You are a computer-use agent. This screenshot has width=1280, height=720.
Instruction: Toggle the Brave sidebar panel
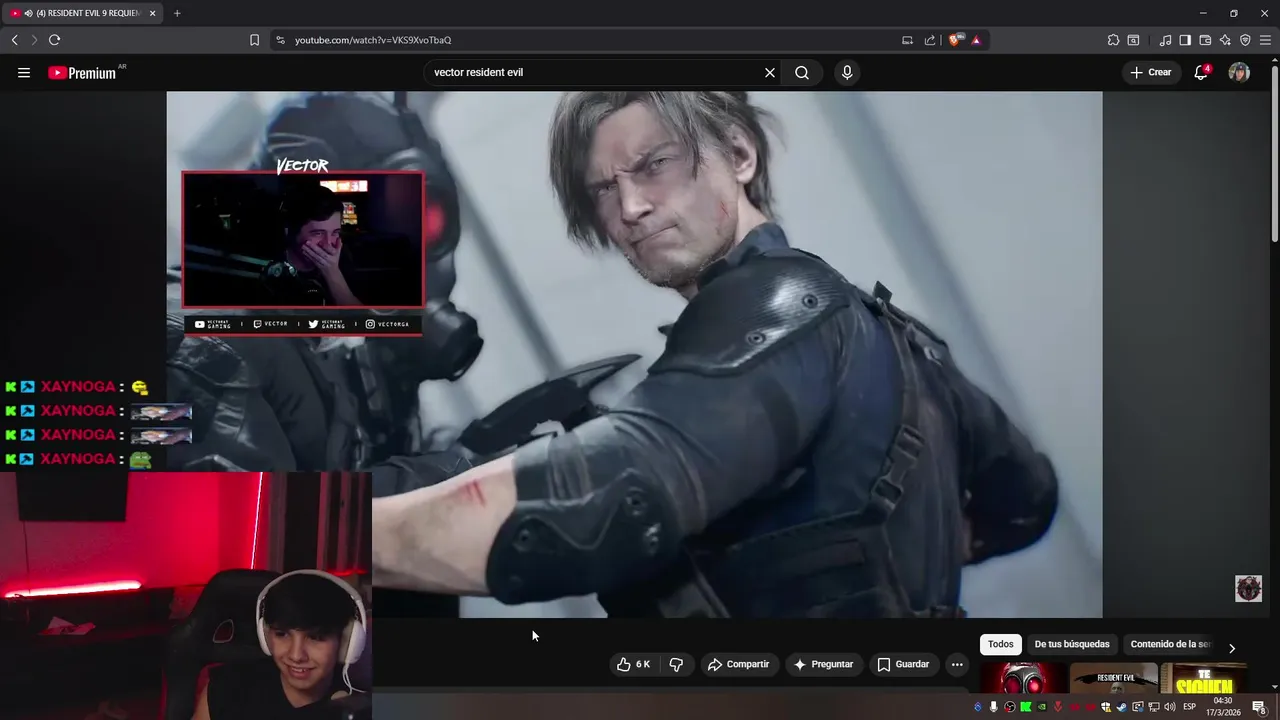point(1185,40)
